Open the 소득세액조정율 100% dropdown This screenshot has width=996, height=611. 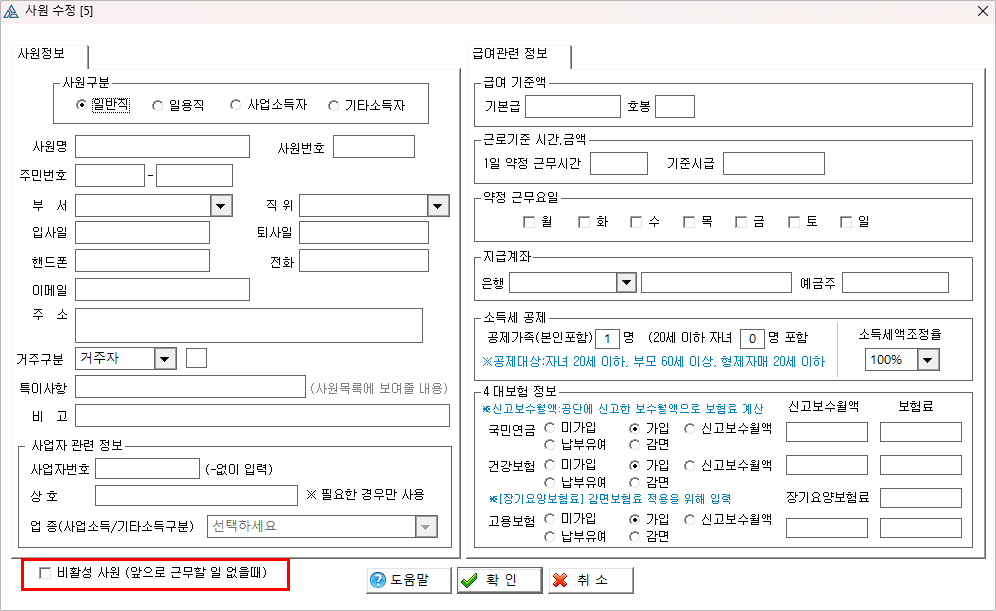[929, 360]
